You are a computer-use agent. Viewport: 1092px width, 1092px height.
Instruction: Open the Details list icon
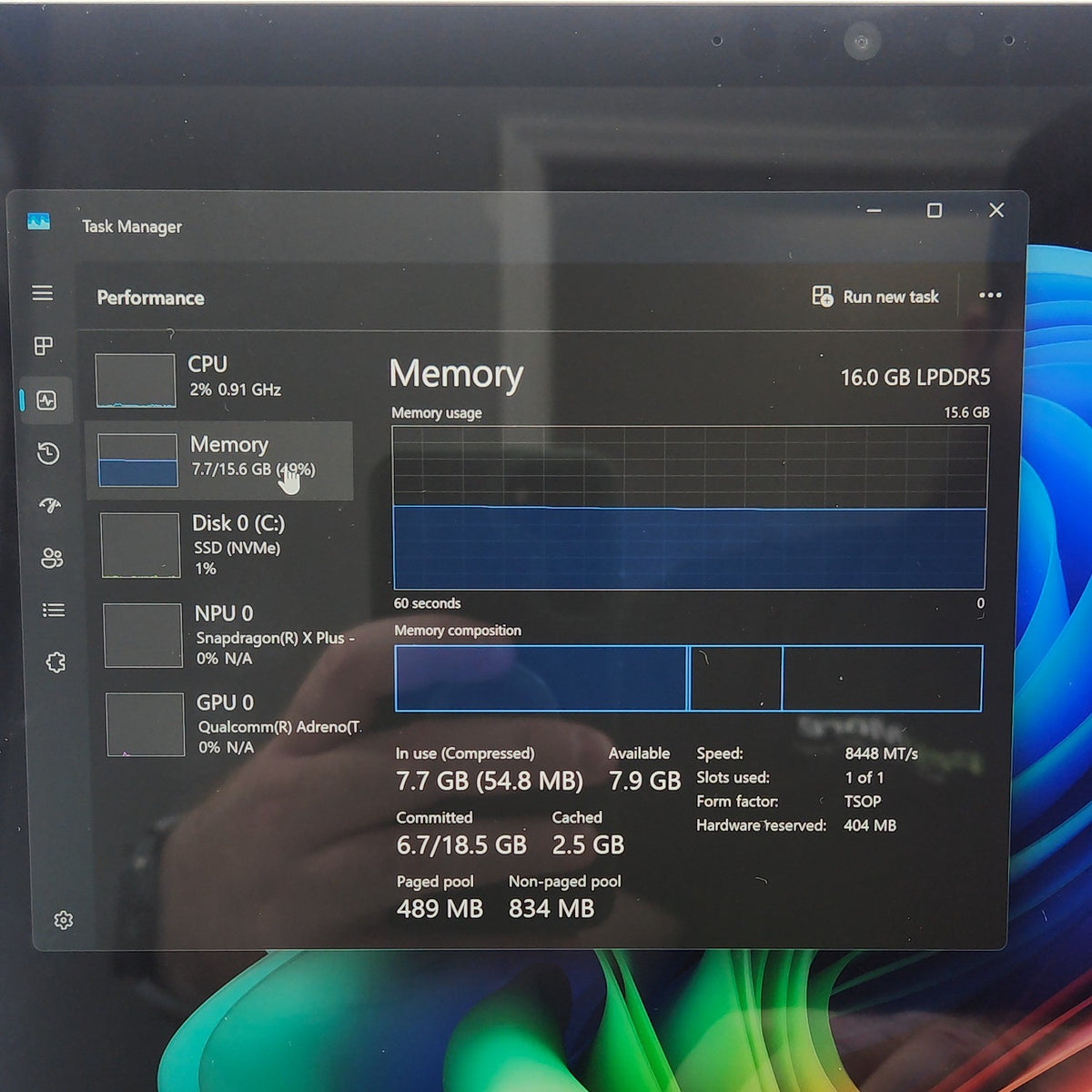coord(54,610)
